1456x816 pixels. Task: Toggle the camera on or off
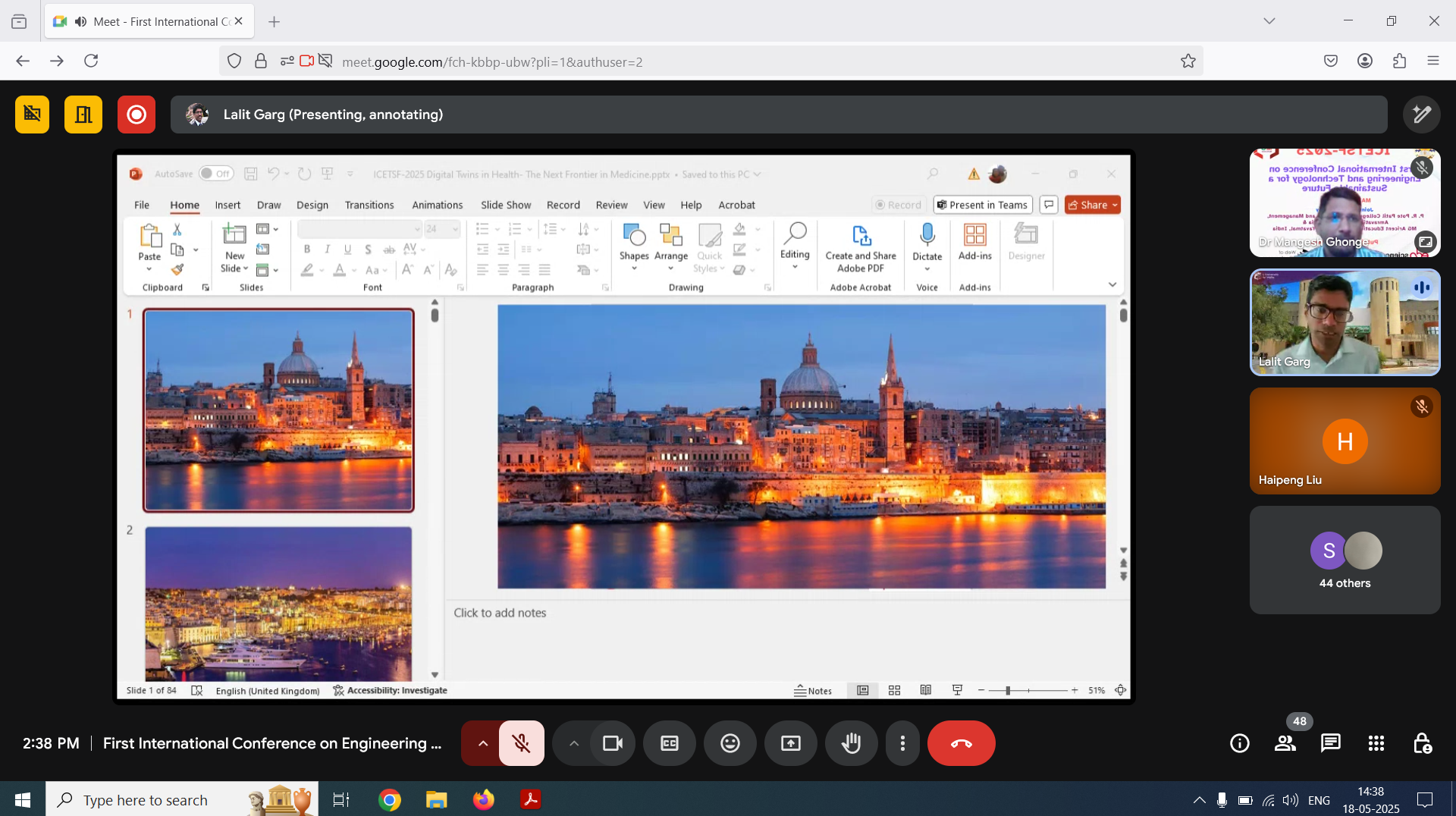(x=612, y=743)
